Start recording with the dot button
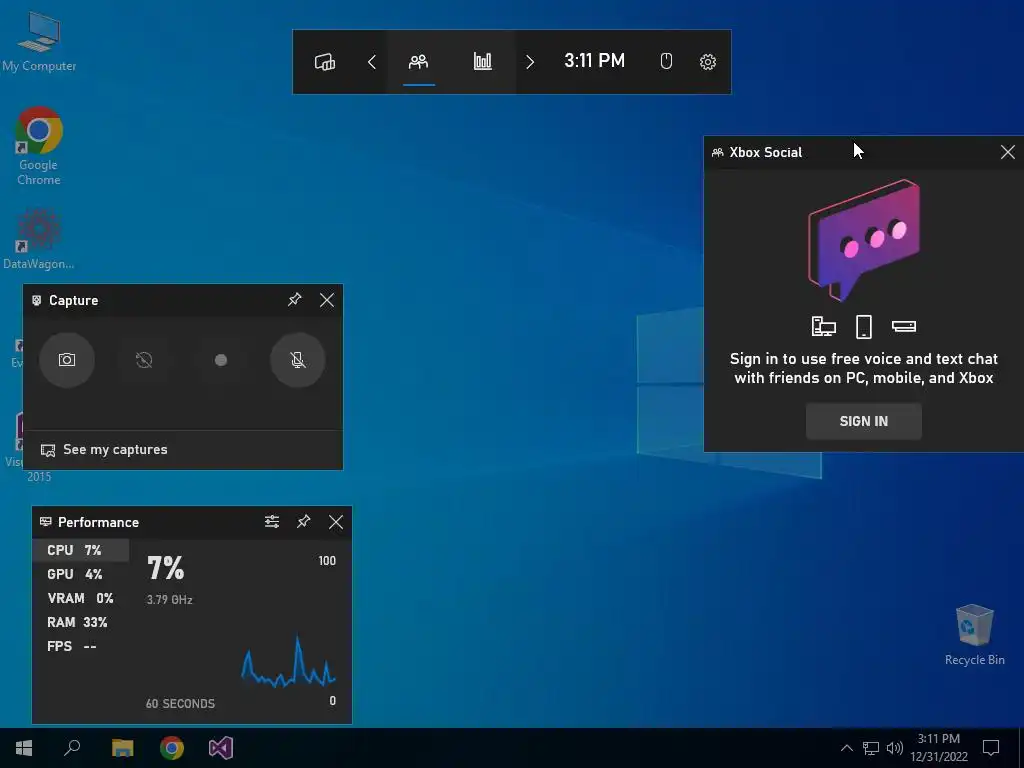Image resolution: width=1024 pixels, height=768 pixels. 221,360
